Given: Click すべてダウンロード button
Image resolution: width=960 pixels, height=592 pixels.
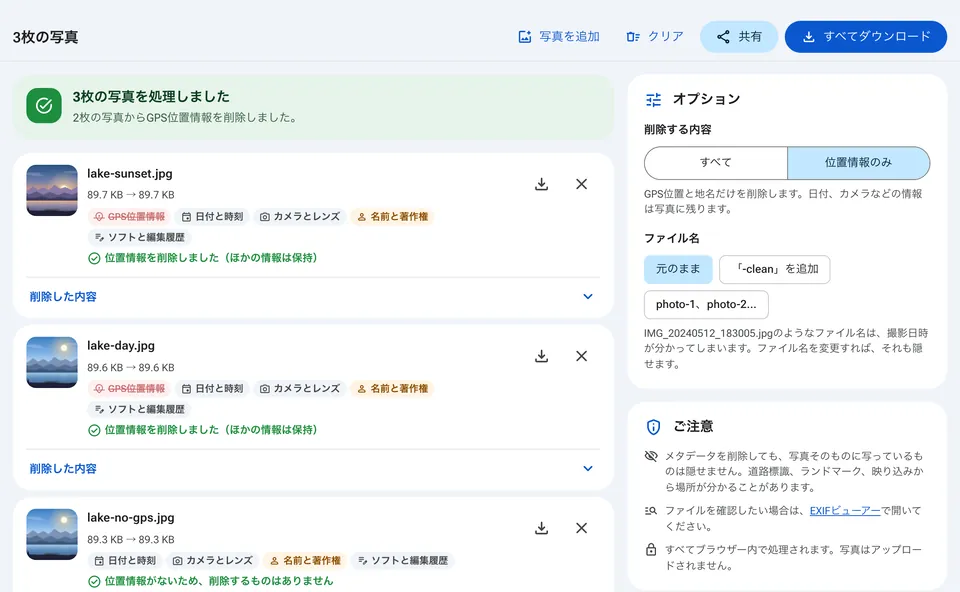Looking at the screenshot, I should pyautogui.click(x=866, y=37).
